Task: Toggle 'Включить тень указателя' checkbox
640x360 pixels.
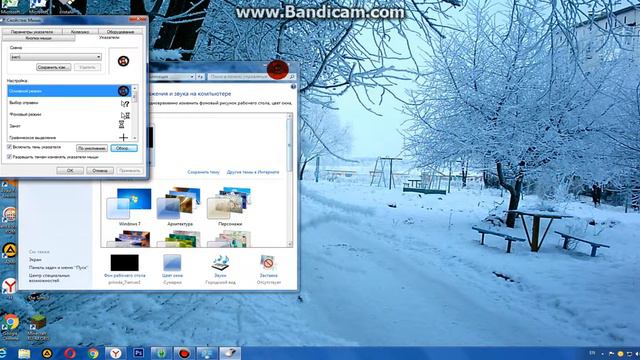Action: pos(9,147)
